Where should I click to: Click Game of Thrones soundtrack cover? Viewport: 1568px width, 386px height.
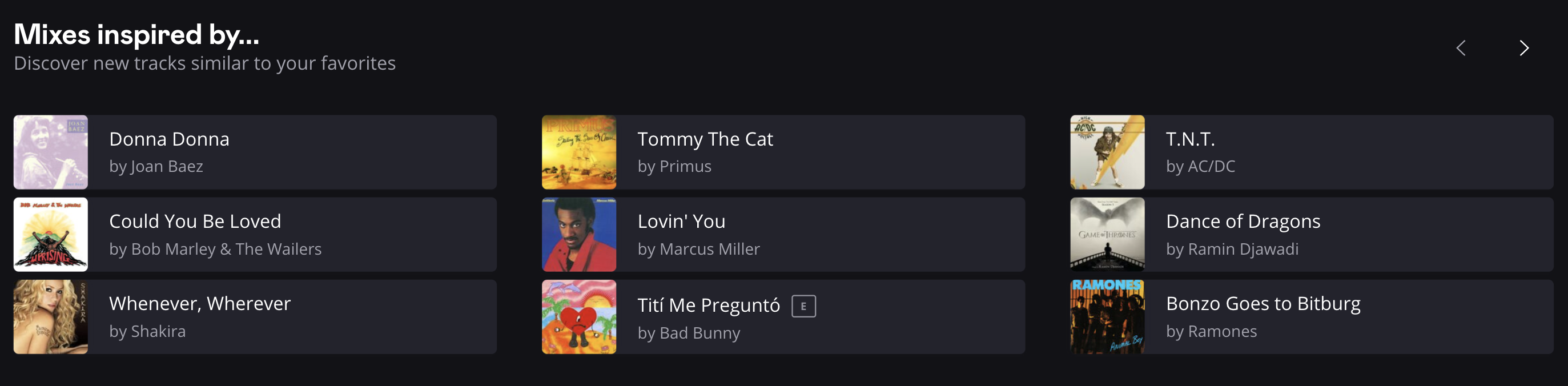[1107, 235]
